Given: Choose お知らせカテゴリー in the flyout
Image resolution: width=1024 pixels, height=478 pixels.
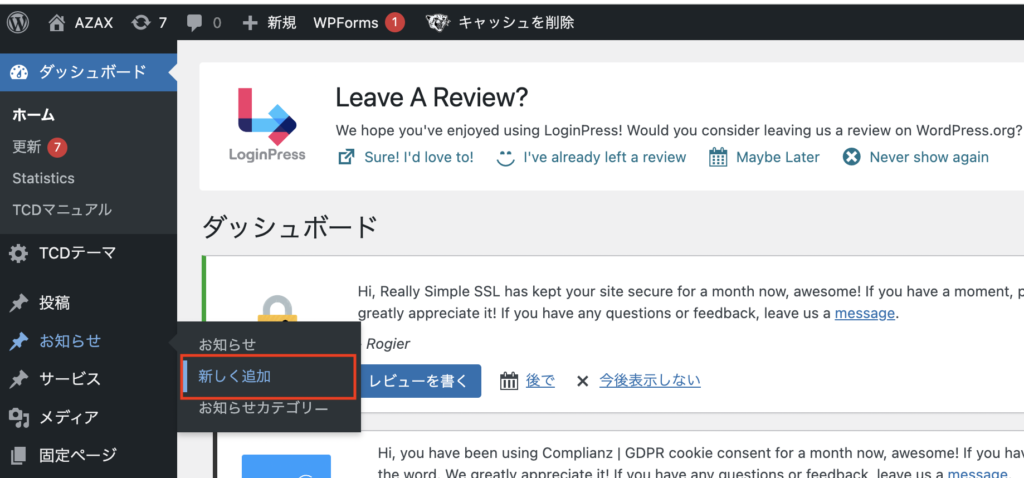Looking at the screenshot, I should coord(263,409).
